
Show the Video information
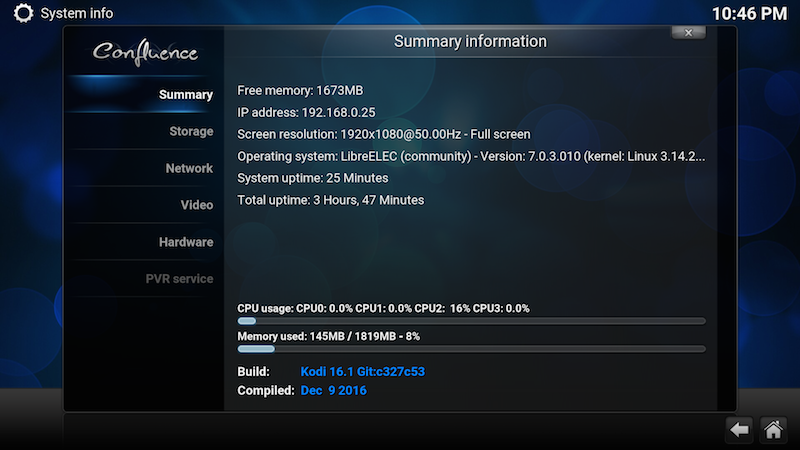click(x=196, y=205)
